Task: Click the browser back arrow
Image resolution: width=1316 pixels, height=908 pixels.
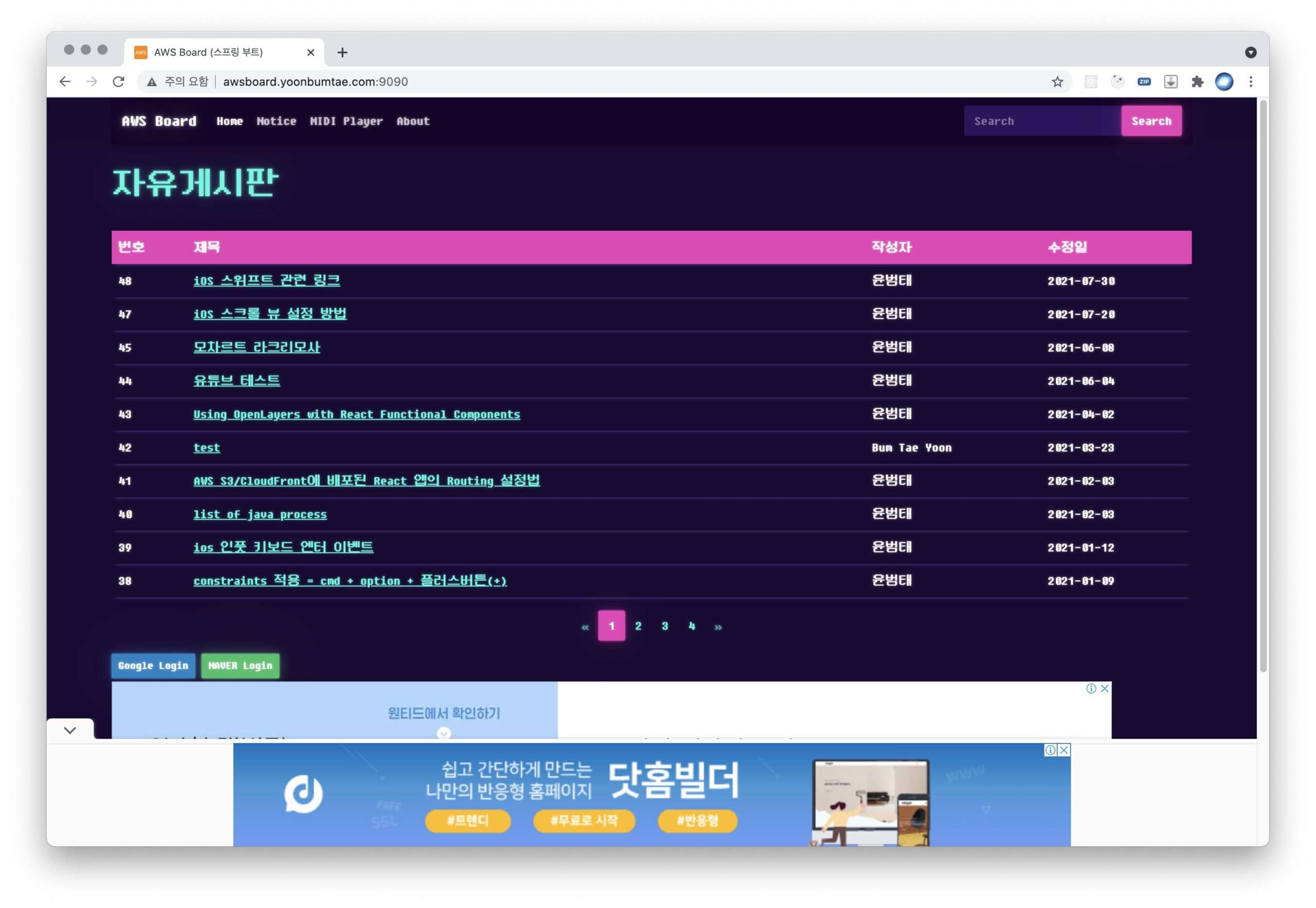Action: click(65, 81)
